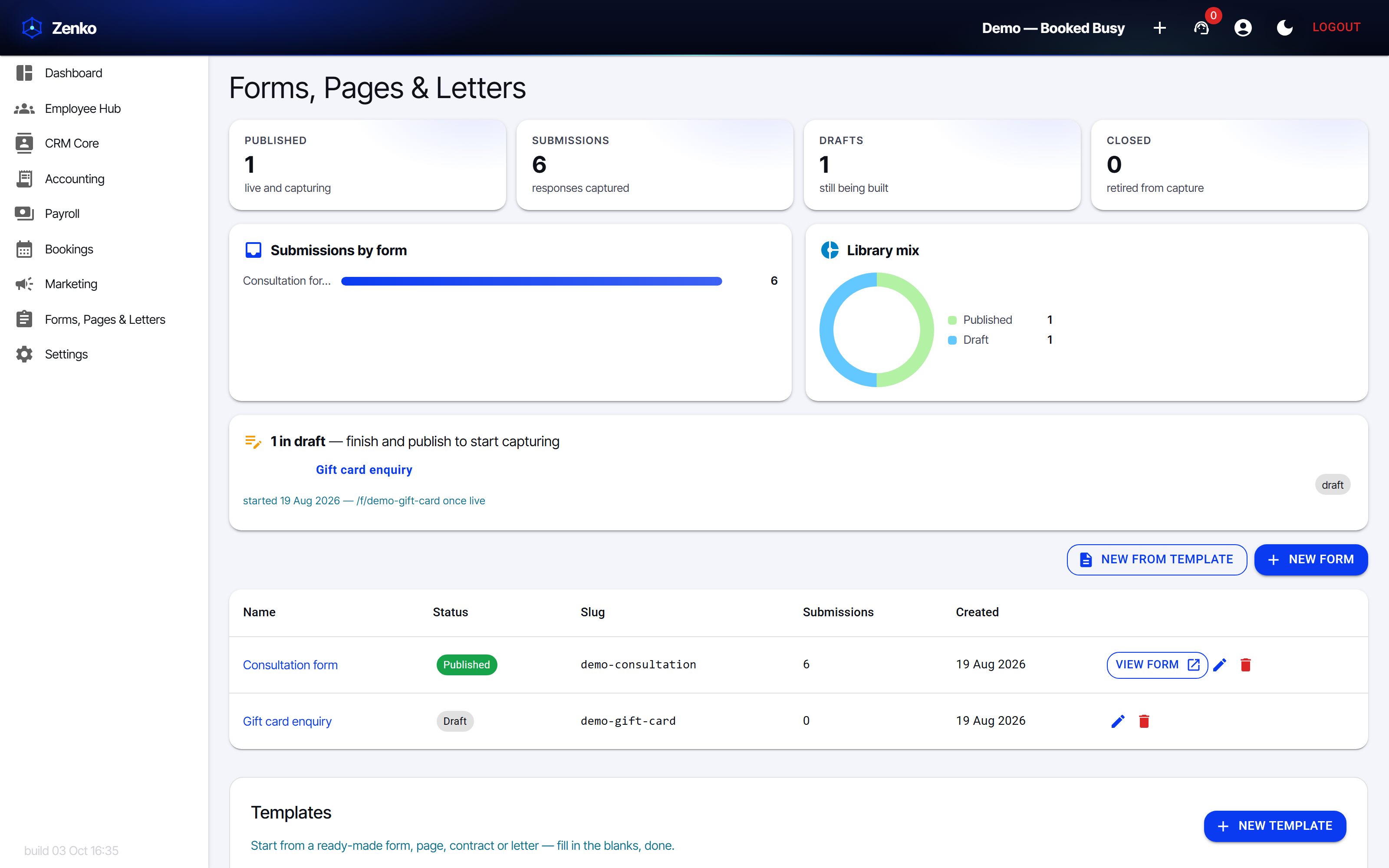Click the LOGOUT link
This screenshot has height=868, width=1389.
coord(1336,27)
